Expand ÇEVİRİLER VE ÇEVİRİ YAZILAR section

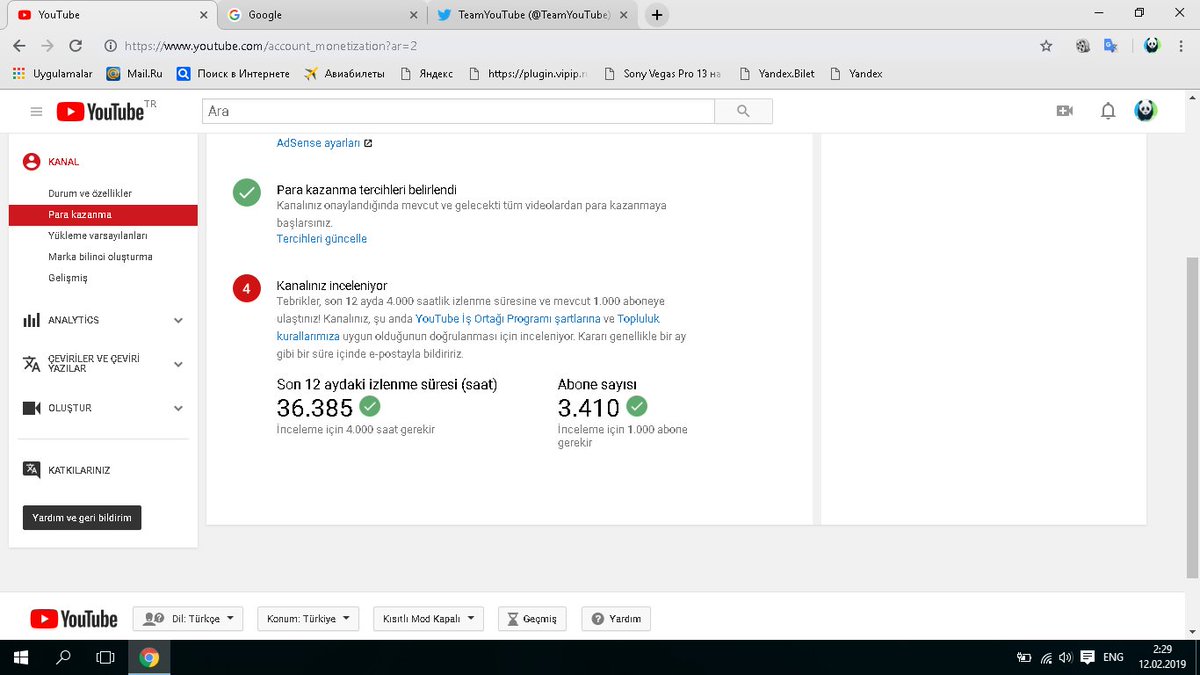pos(103,364)
